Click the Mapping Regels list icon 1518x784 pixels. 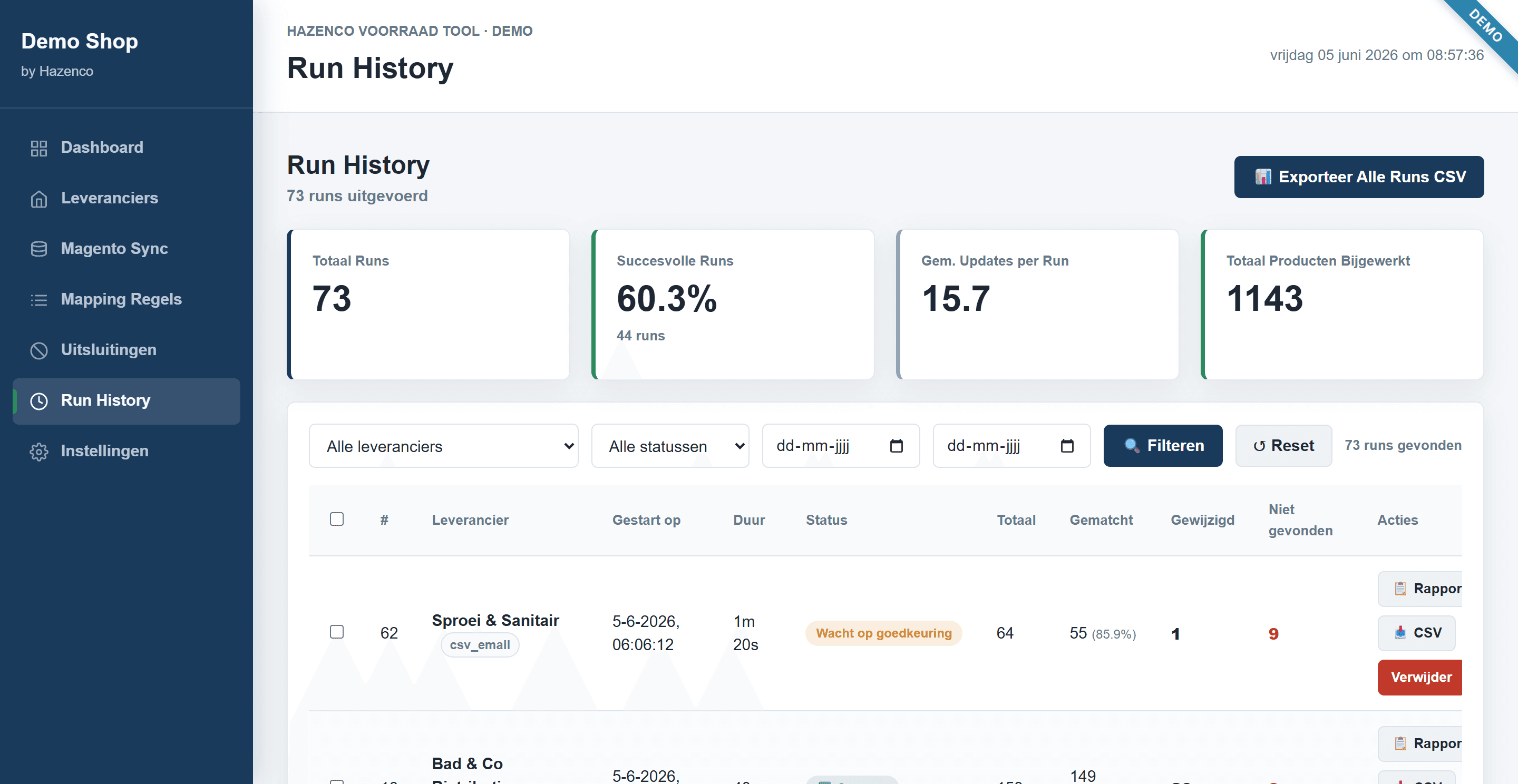point(39,300)
